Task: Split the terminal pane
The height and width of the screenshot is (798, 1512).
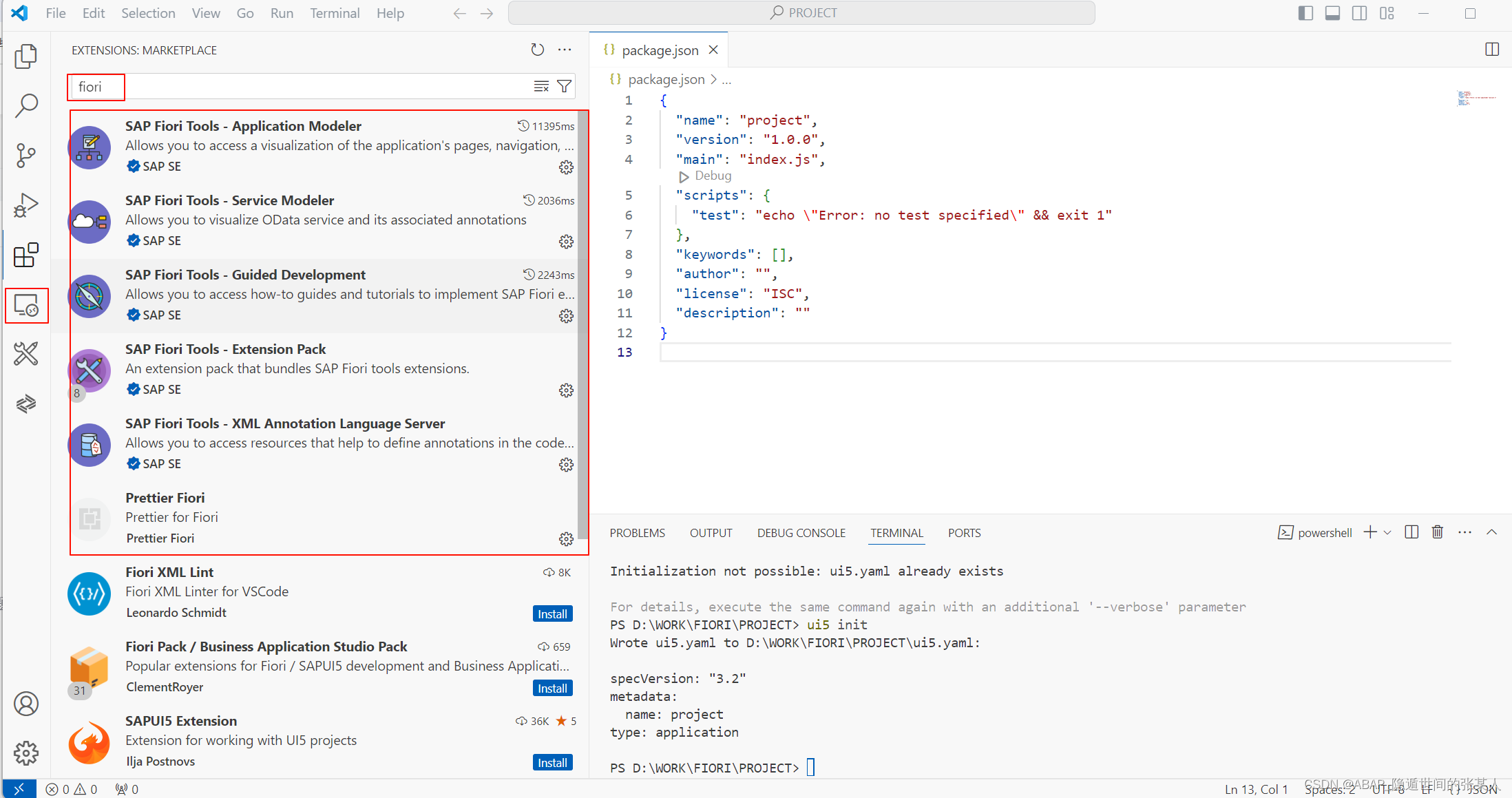Action: tap(1411, 532)
